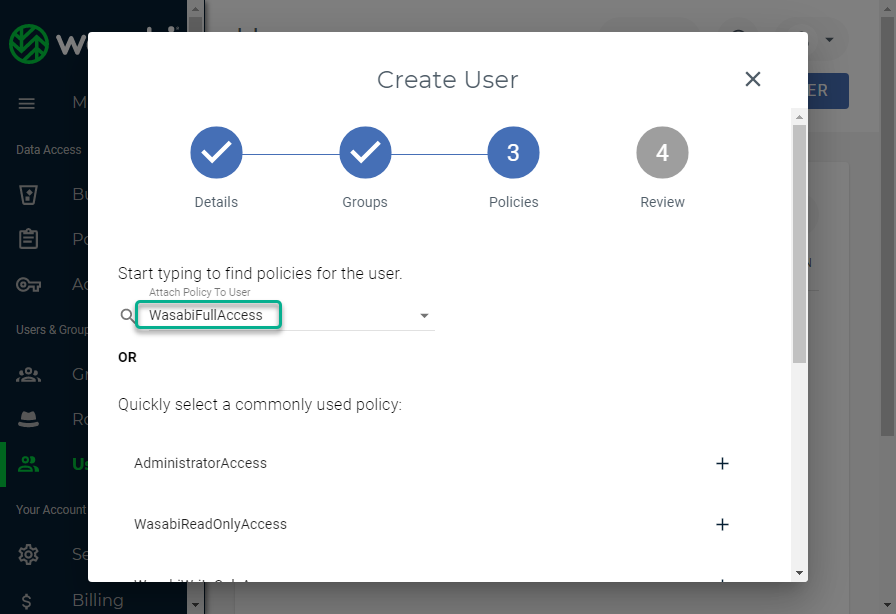Add the WasabiReadOnlyAccess policy with plus
The width and height of the screenshot is (896, 614).
(x=722, y=524)
